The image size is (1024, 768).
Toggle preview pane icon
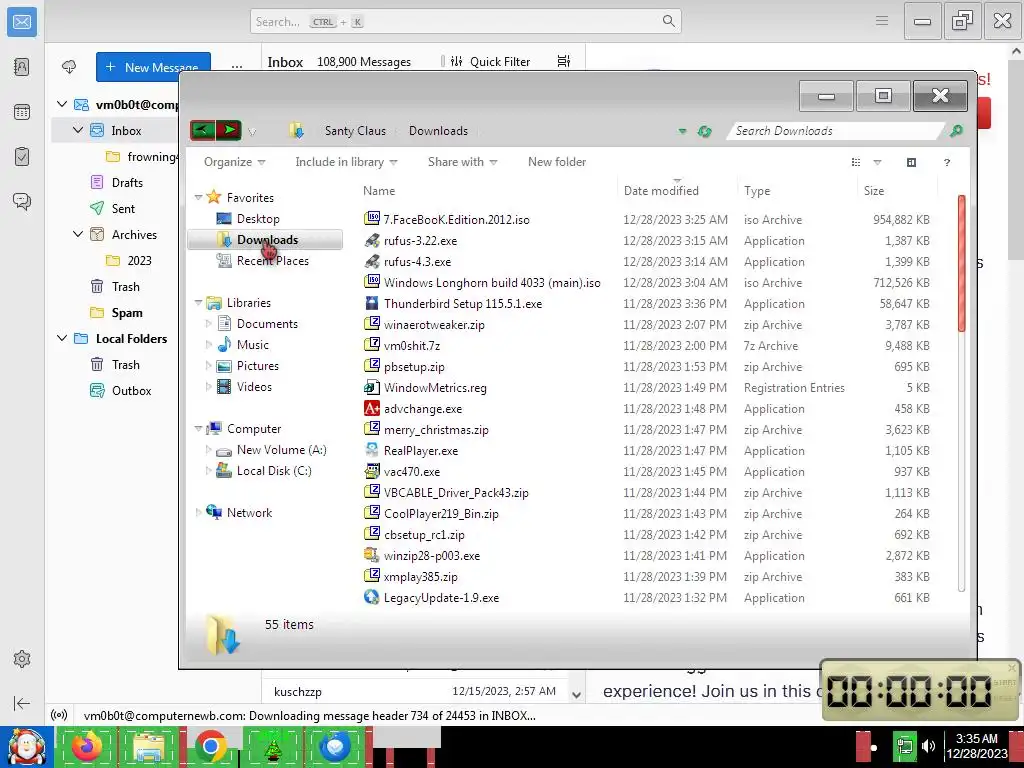tap(911, 162)
